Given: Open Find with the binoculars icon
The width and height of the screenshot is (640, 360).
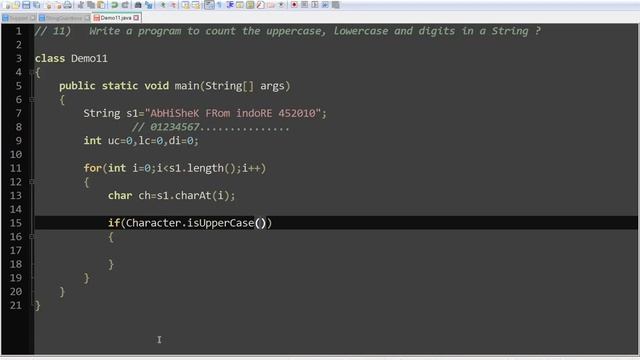Looking at the screenshot, I should [138, 5].
